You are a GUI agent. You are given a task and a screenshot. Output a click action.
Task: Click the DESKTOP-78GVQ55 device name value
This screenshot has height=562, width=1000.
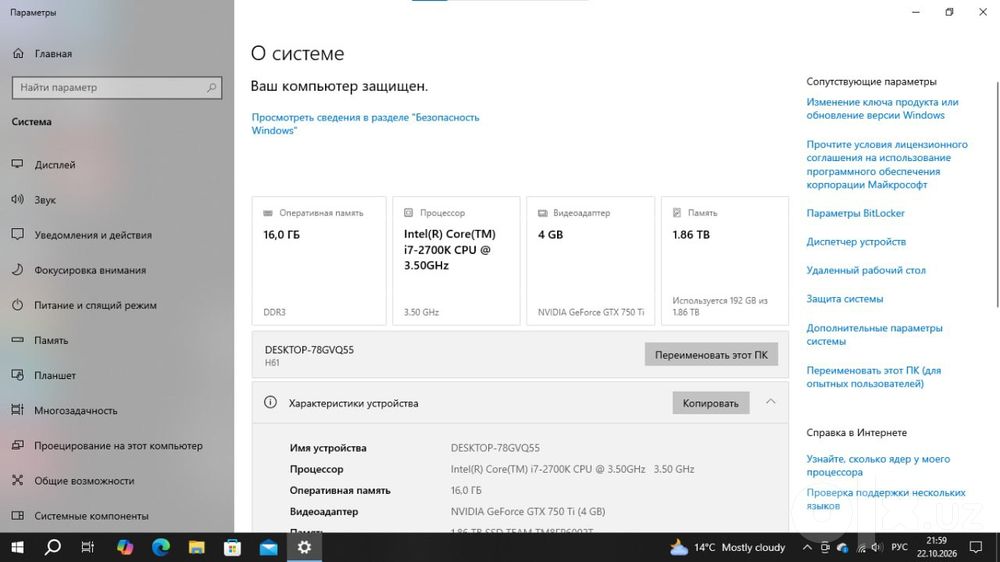(x=495, y=448)
